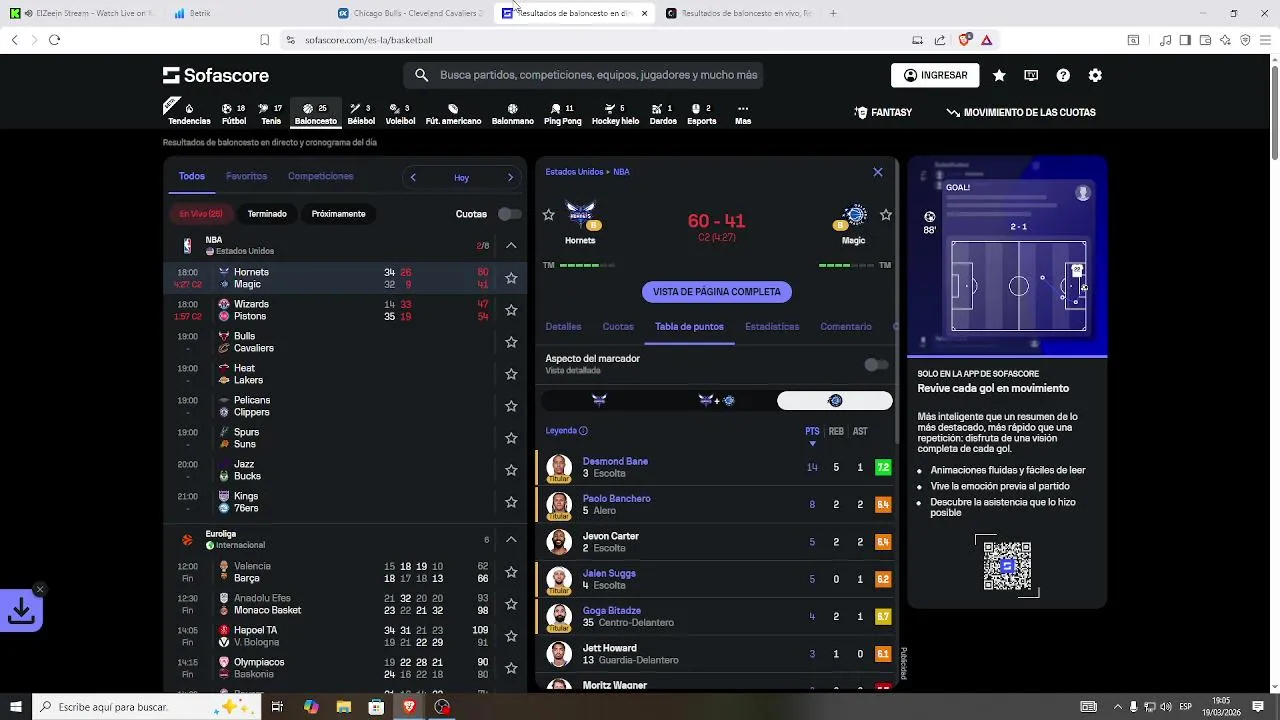Open the FANTASY link

(883, 113)
